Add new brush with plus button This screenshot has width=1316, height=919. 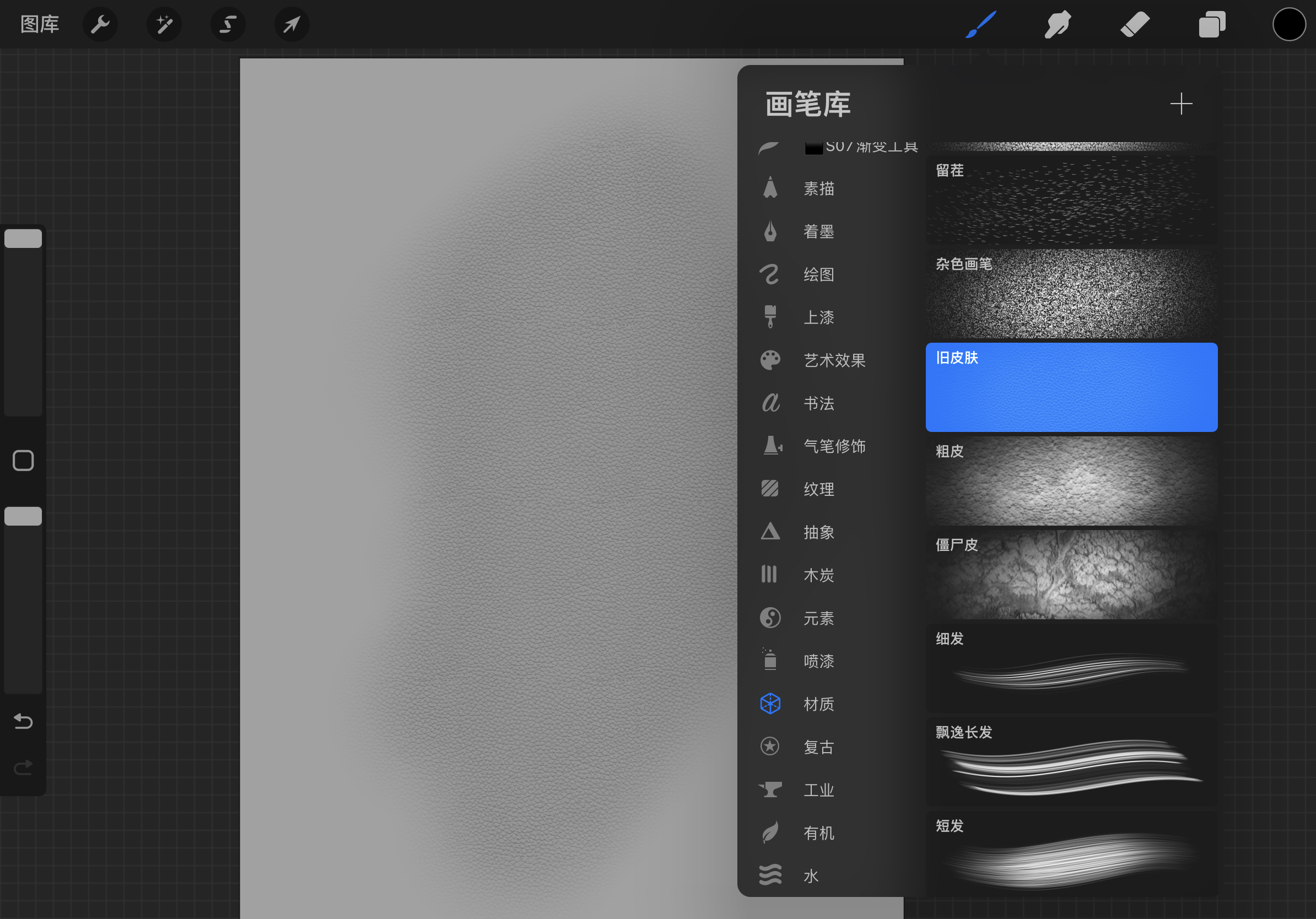tap(1181, 104)
